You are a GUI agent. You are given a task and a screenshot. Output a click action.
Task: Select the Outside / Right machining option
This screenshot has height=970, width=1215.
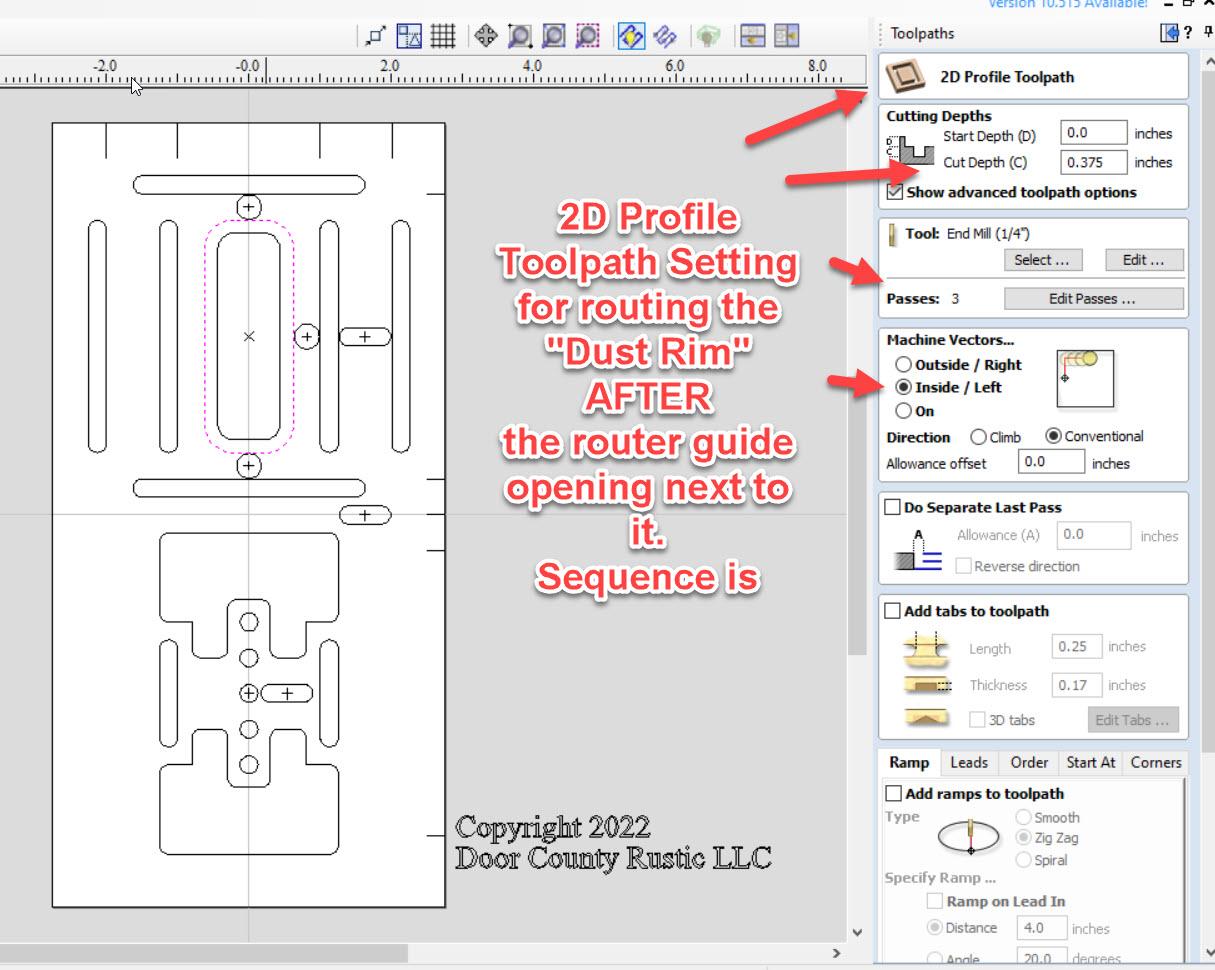904,364
